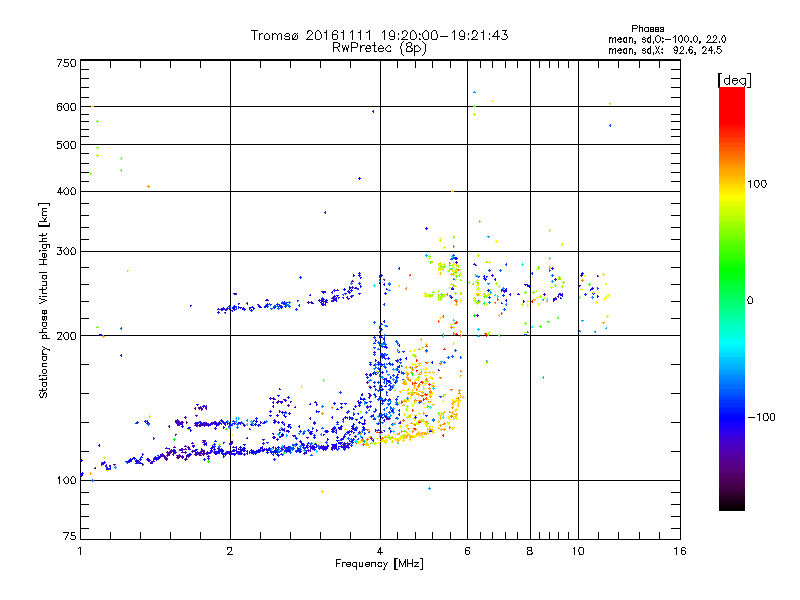Viewport: 800px width, 600px height.
Task: Click the y-axis tick label '600'
Action: coord(66,107)
